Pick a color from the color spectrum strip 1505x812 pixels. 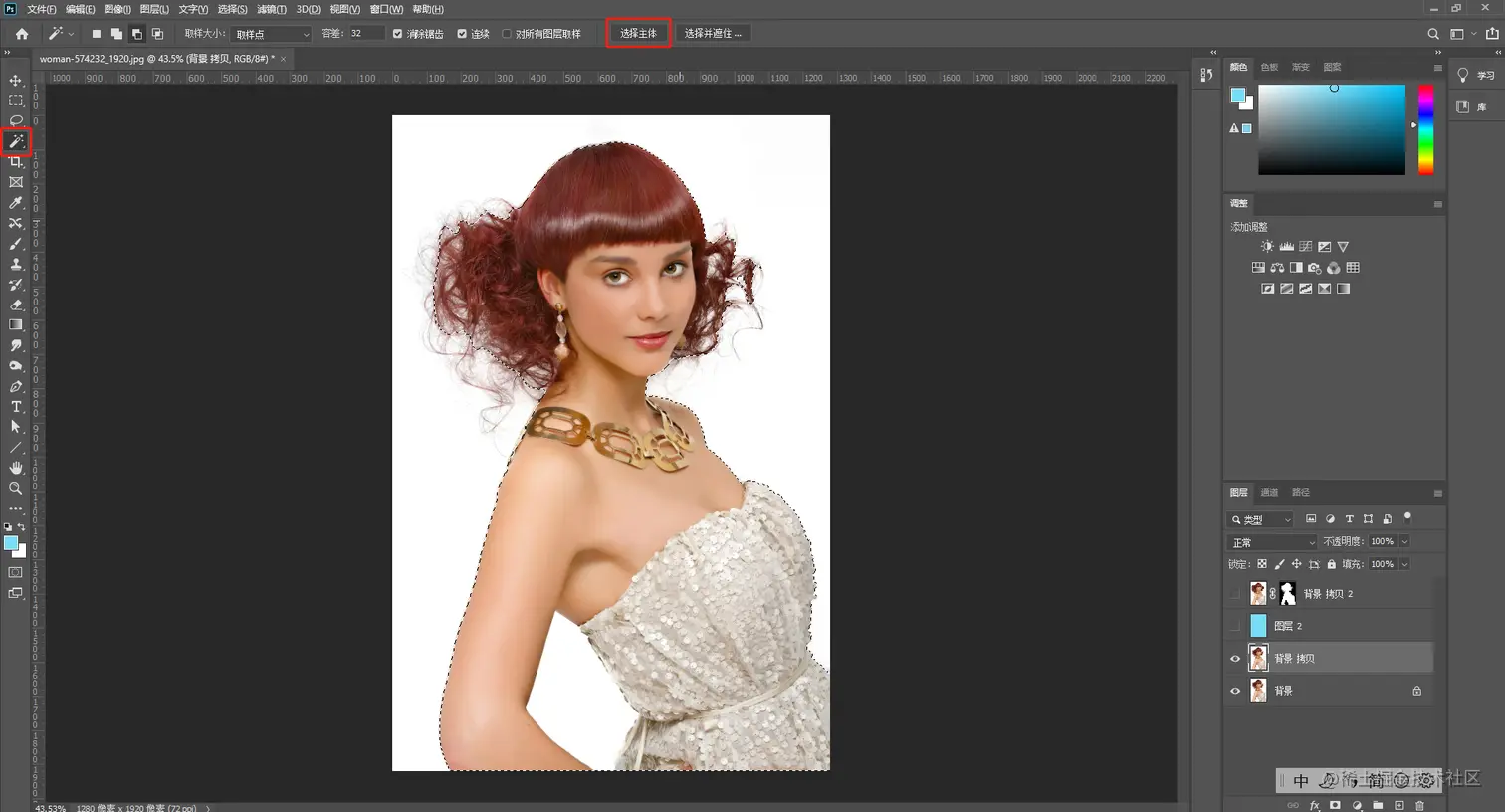(1425, 129)
